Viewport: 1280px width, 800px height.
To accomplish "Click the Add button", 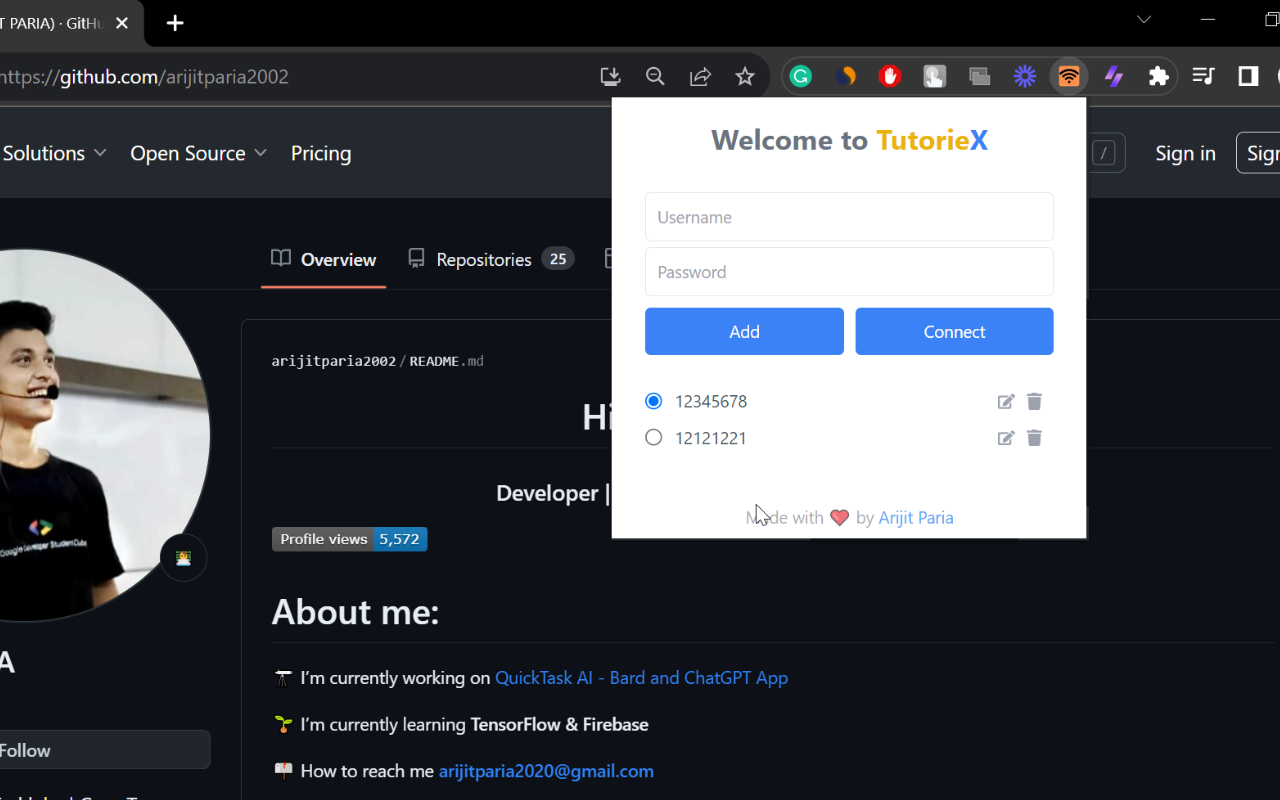I will 744,331.
